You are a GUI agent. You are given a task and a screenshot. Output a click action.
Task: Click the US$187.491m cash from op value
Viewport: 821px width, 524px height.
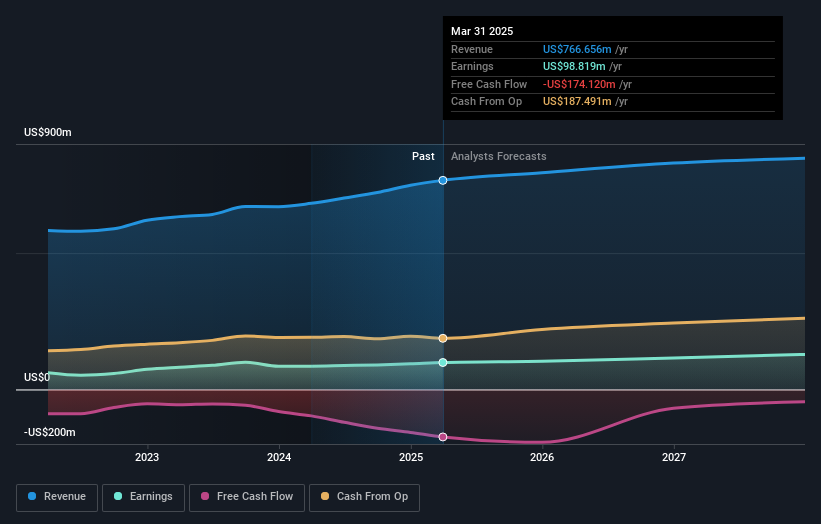(577, 102)
